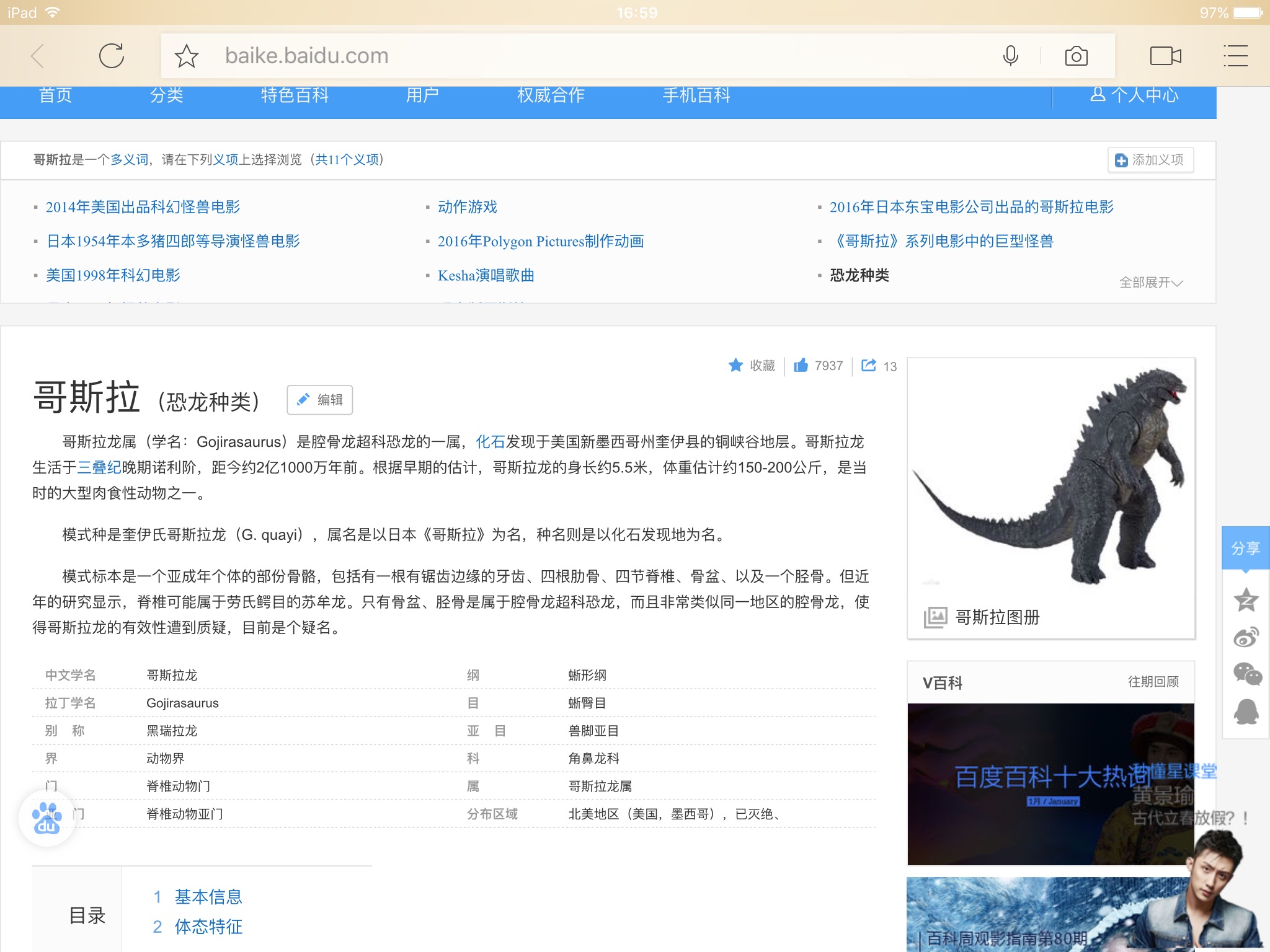Jump to 基本信息 section
This screenshot has height=952, width=1270.
208,897
